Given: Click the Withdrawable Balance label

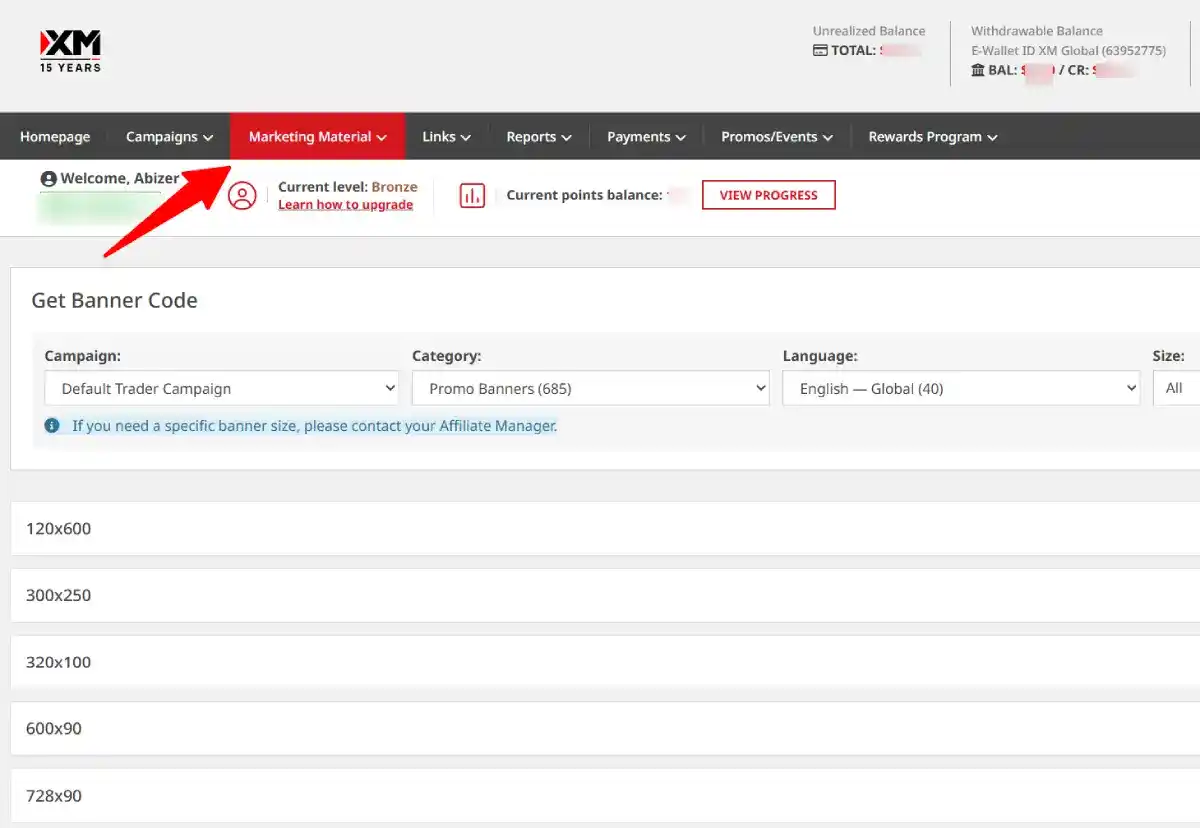Looking at the screenshot, I should click(x=1037, y=31).
